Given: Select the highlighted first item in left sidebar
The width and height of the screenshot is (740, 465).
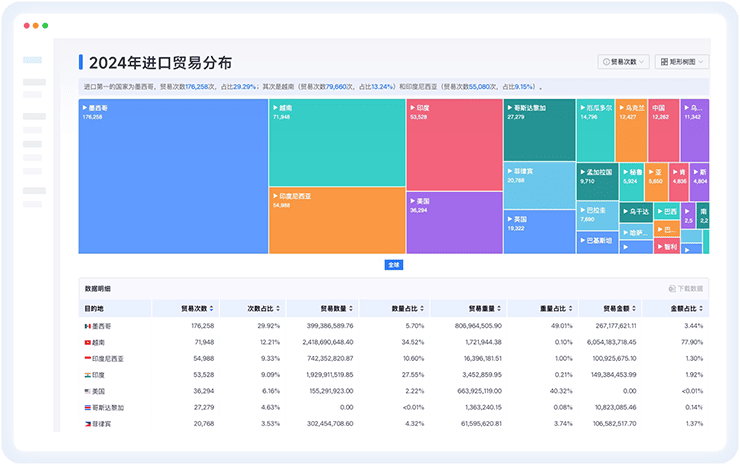Looking at the screenshot, I should pyautogui.click(x=33, y=61).
